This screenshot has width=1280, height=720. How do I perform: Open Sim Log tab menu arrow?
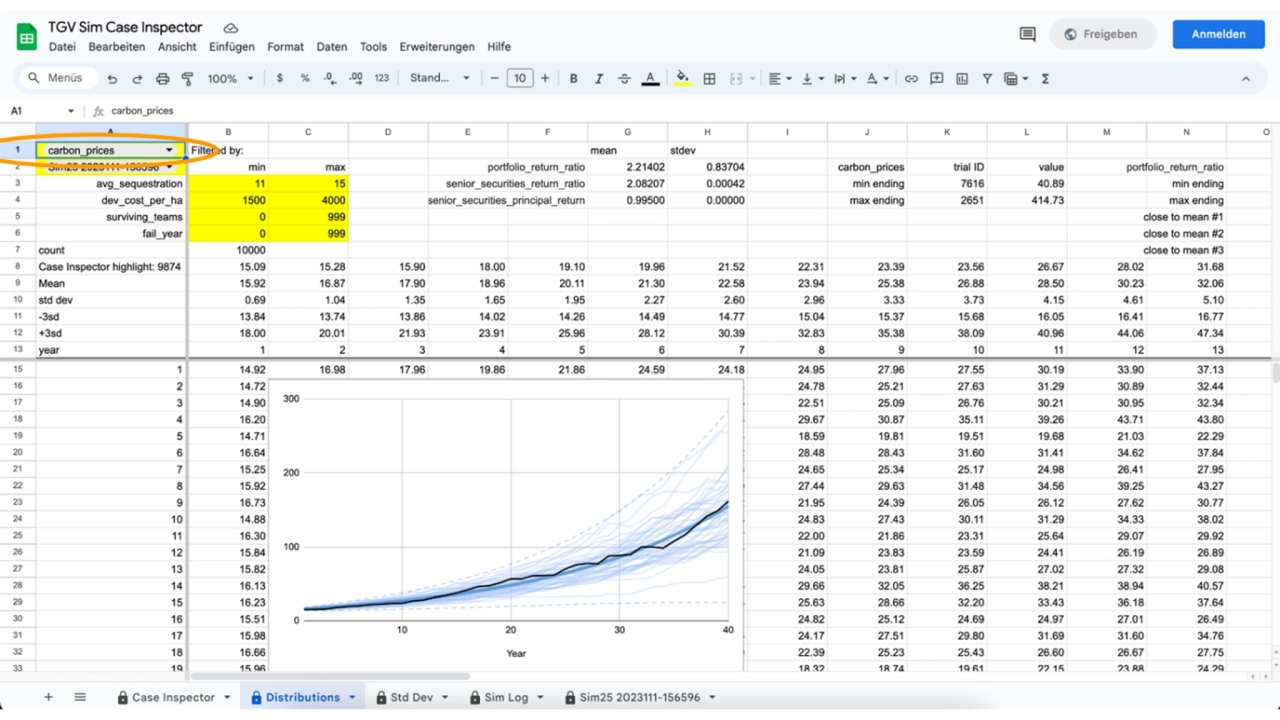pos(540,697)
